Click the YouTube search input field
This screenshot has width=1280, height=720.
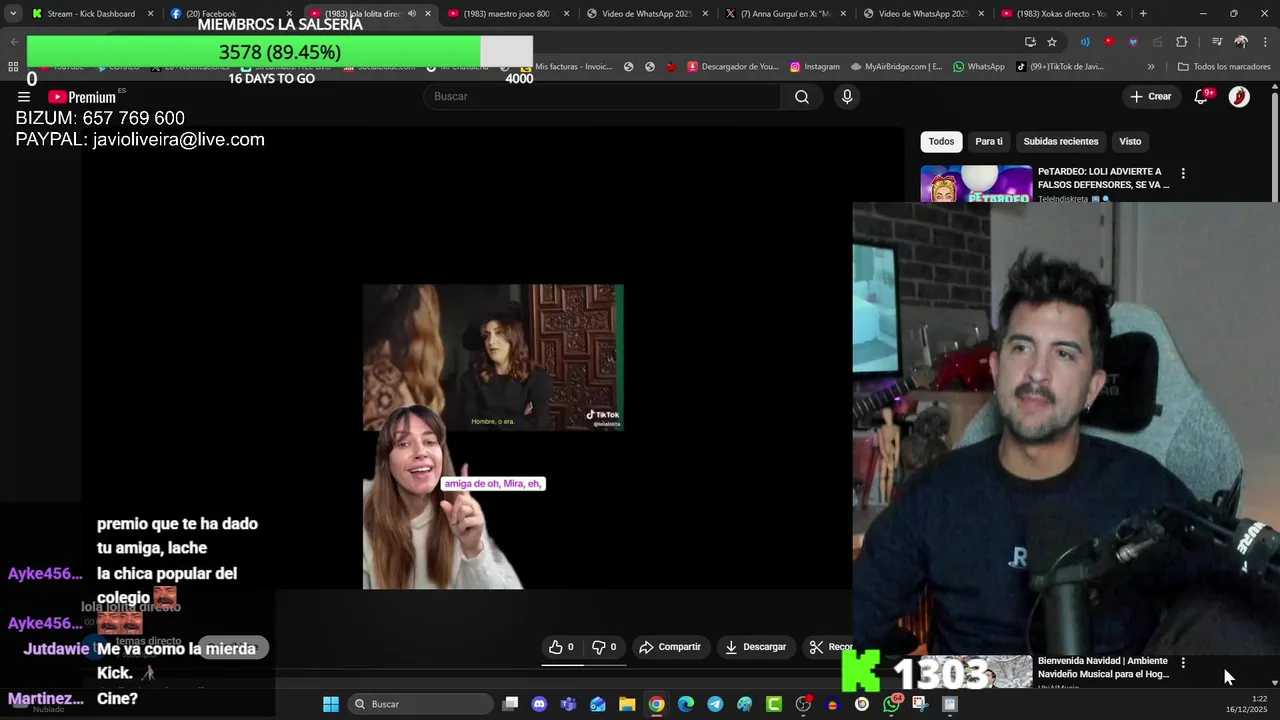[x=603, y=97]
